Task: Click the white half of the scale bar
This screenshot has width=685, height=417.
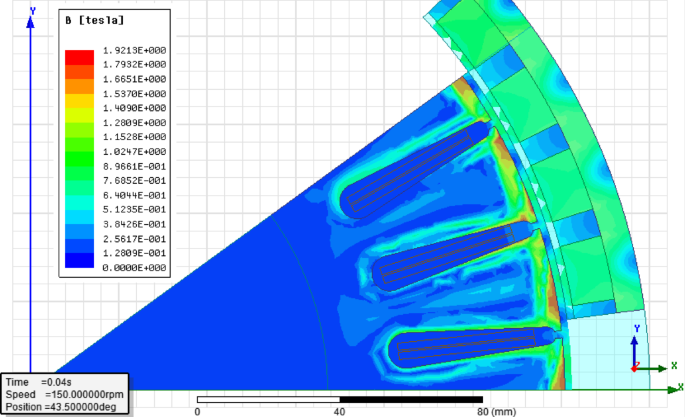Action: [x=269, y=400]
